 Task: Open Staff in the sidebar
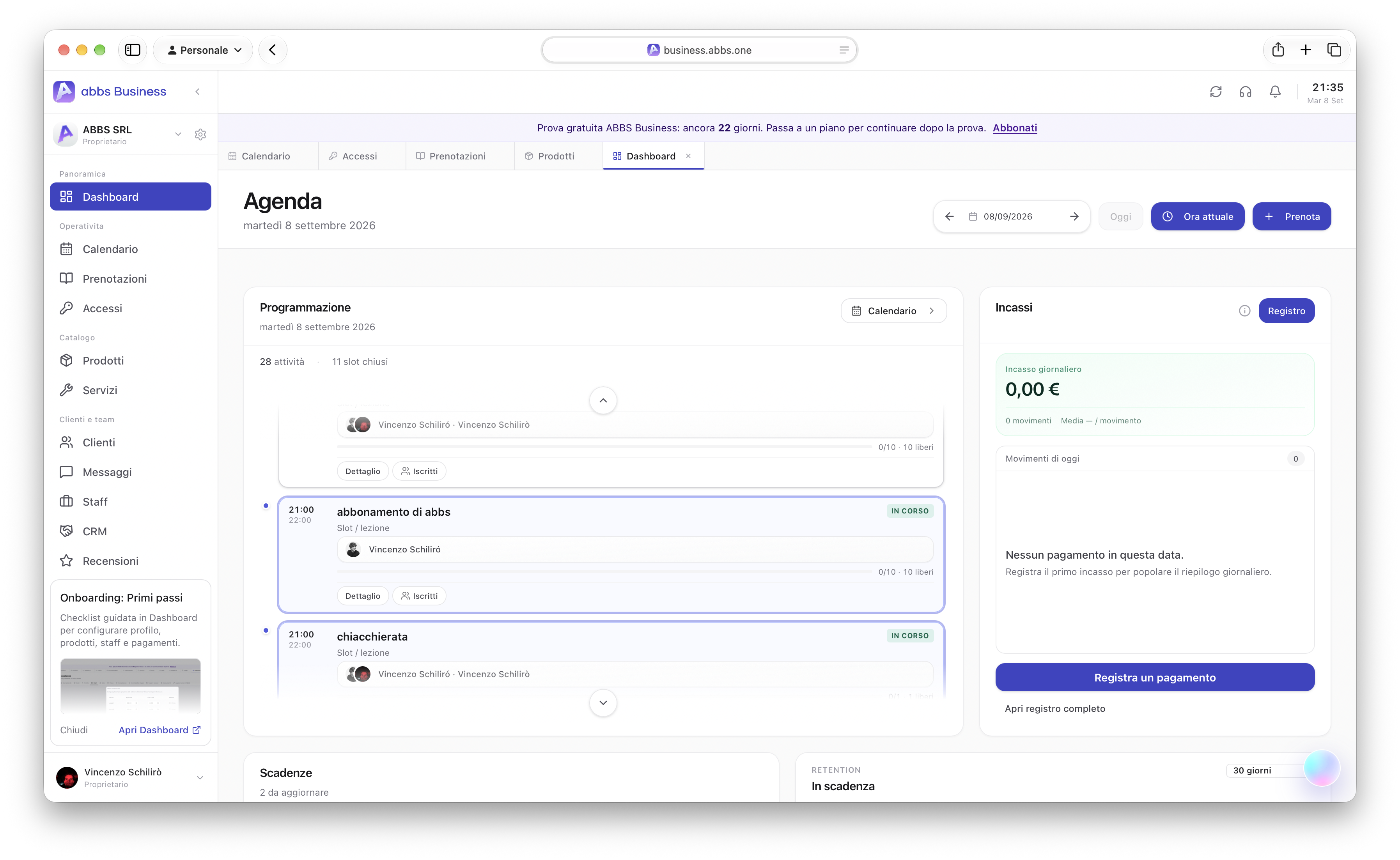tap(131, 502)
